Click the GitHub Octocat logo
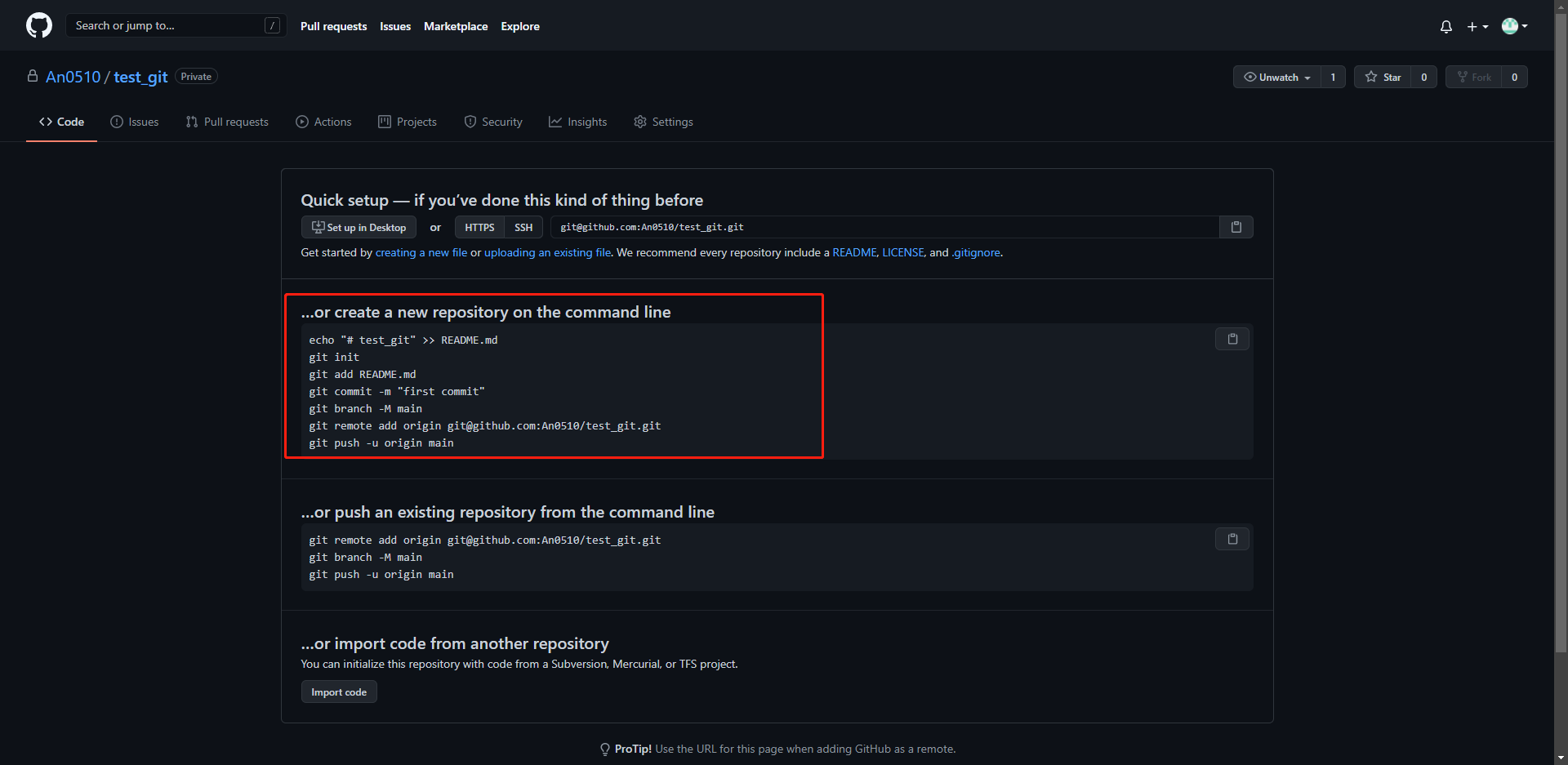The image size is (1568, 765). 38,25
